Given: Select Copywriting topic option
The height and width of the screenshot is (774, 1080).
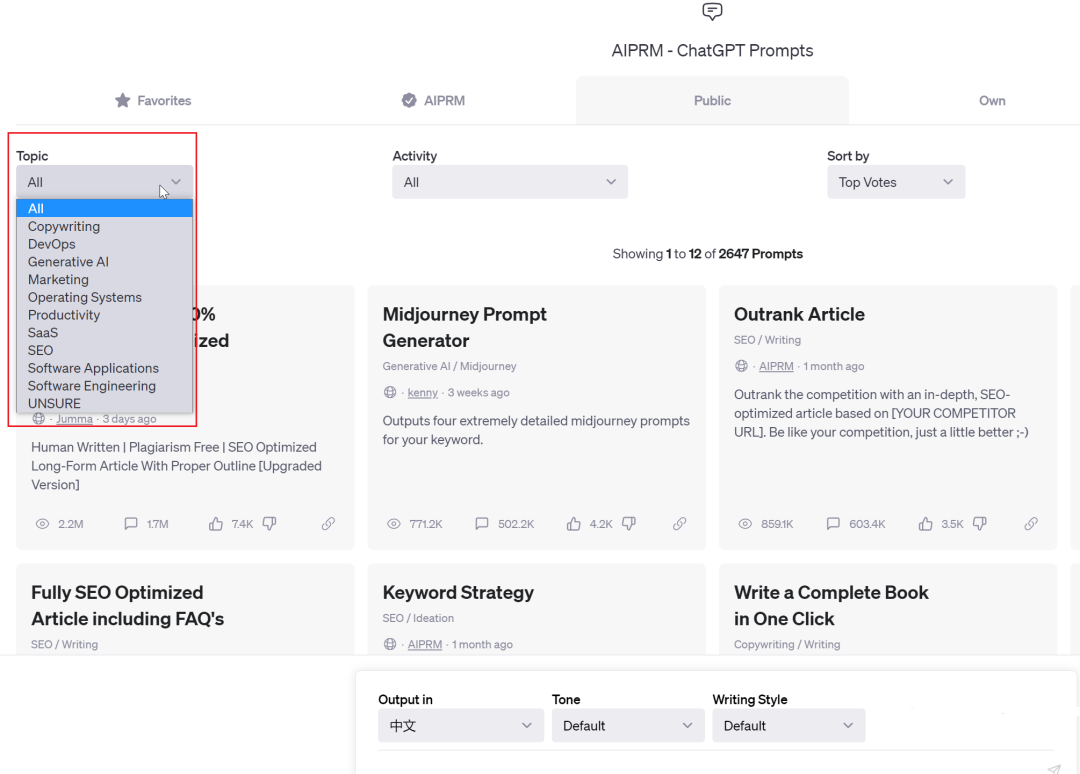Looking at the screenshot, I should [x=105, y=227].
